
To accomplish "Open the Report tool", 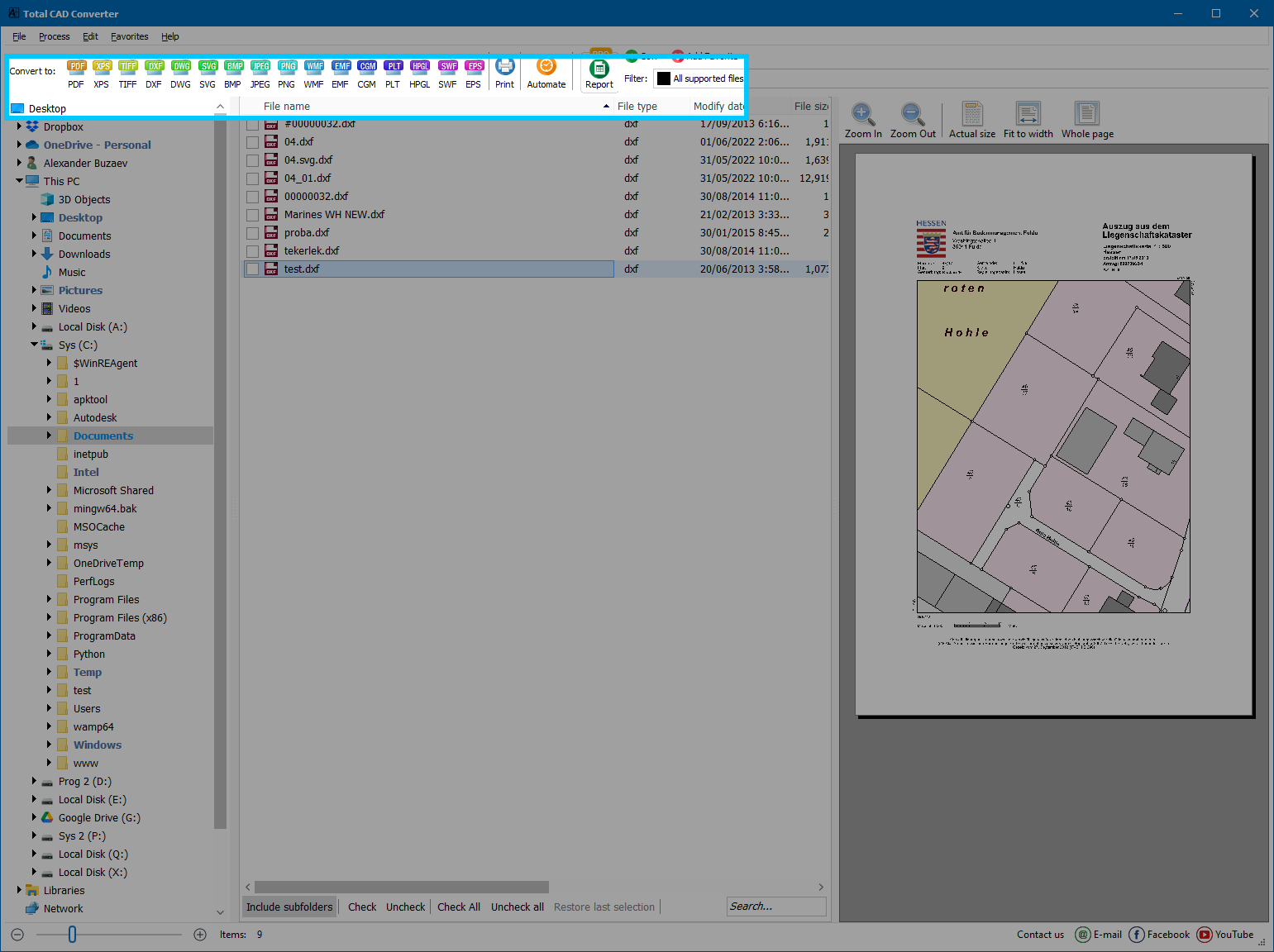I will [599, 73].
